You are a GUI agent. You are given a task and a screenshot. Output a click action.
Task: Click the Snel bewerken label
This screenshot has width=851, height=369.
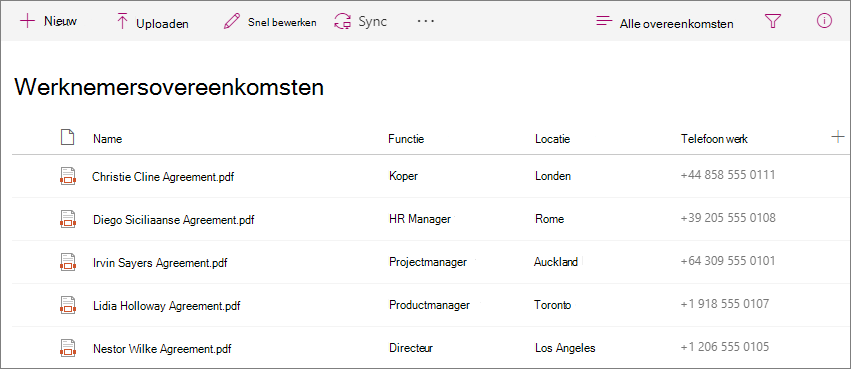(282, 23)
